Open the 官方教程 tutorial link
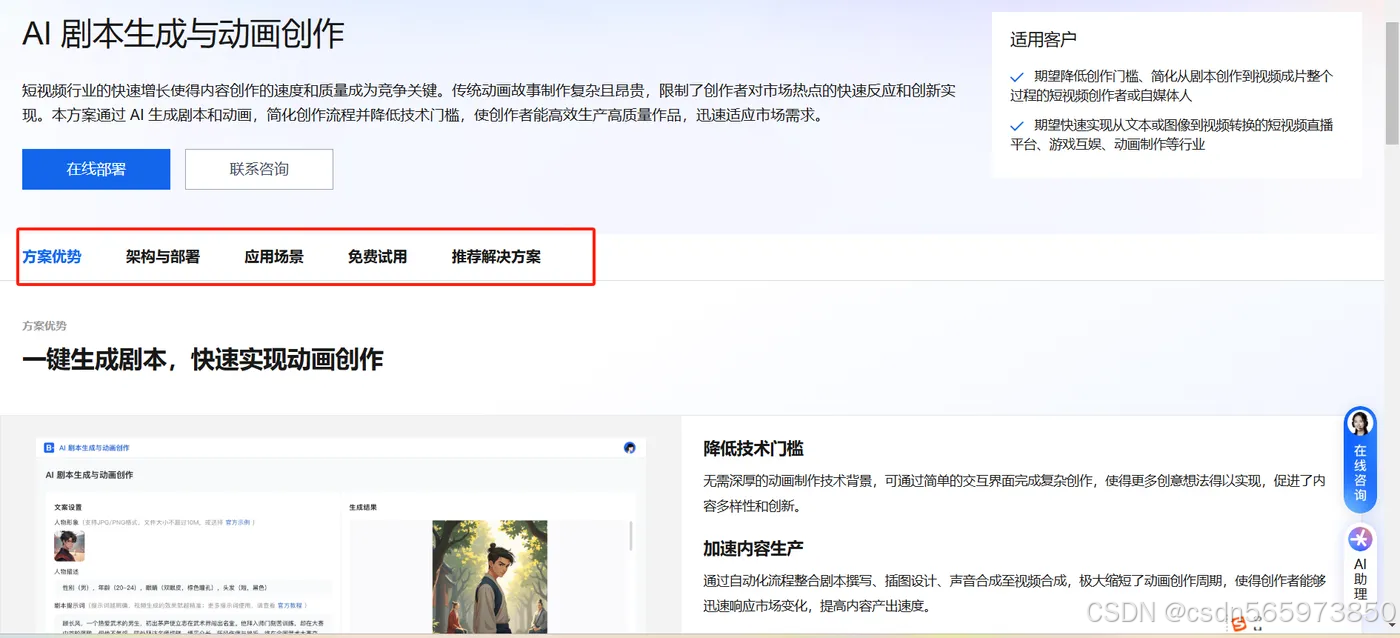Screen dimensions: 1400x638 (x=289, y=605)
